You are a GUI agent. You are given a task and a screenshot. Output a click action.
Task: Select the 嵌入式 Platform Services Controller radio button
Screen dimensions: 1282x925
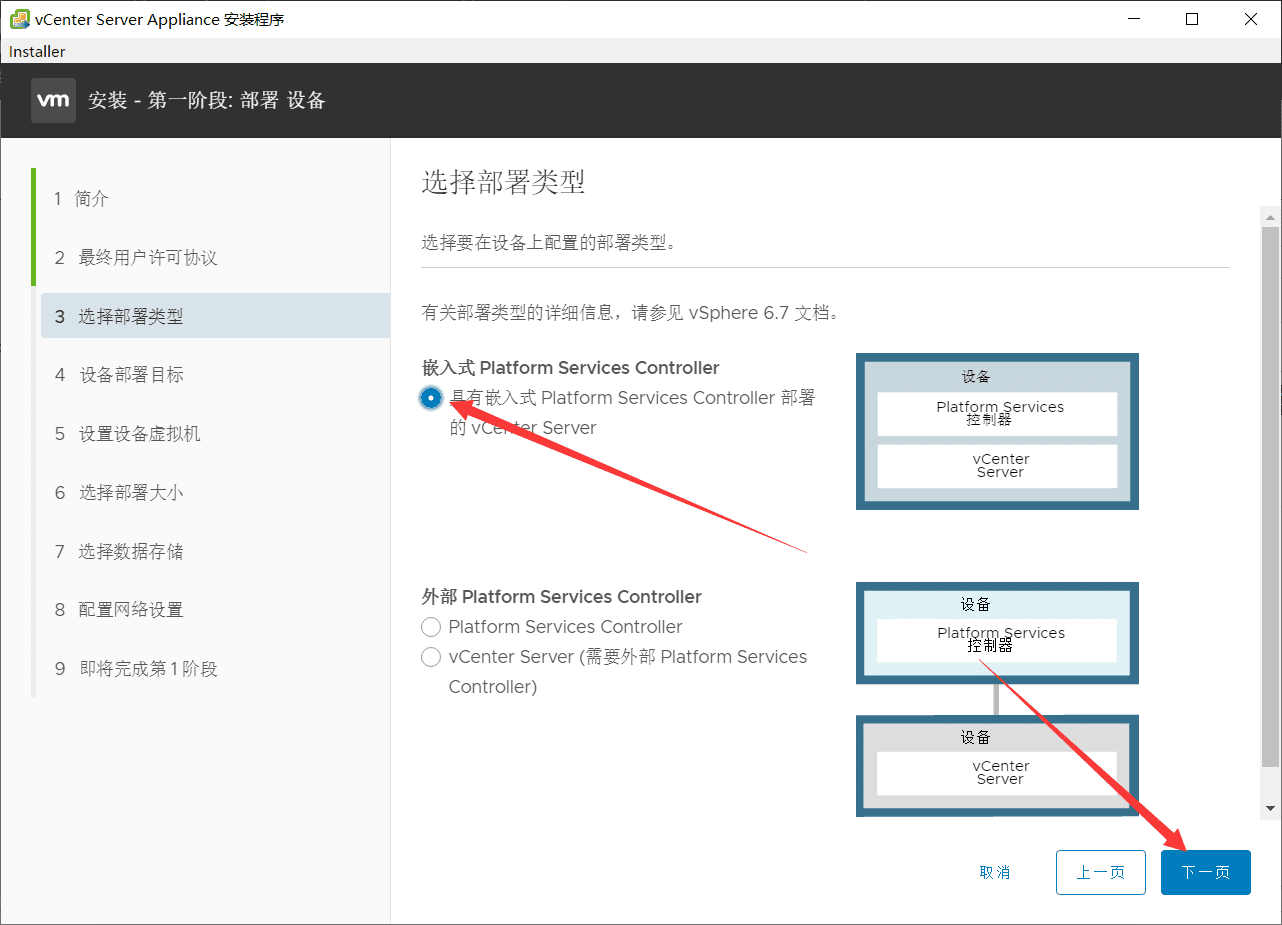tap(430, 397)
